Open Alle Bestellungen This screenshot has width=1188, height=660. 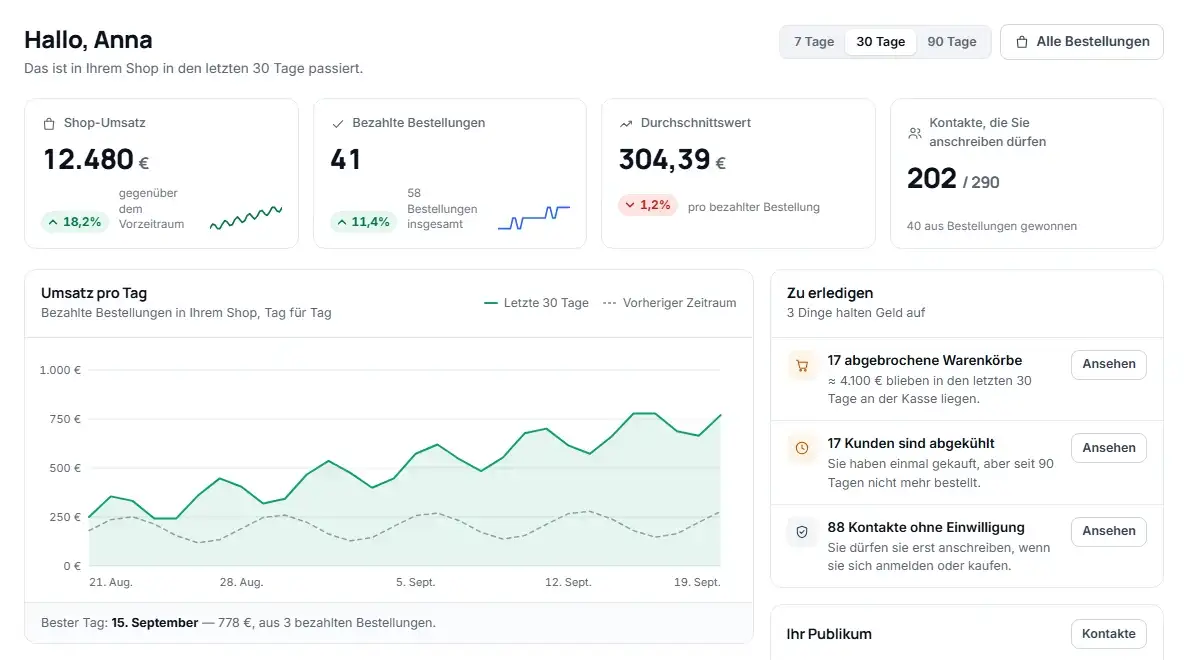[x=1081, y=42]
